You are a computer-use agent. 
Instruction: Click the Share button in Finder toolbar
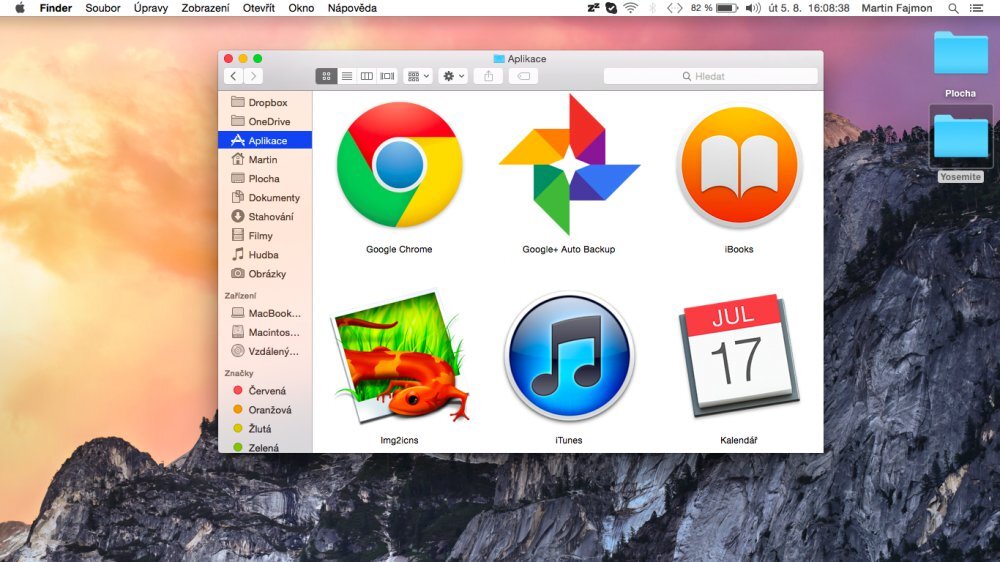point(488,76)
